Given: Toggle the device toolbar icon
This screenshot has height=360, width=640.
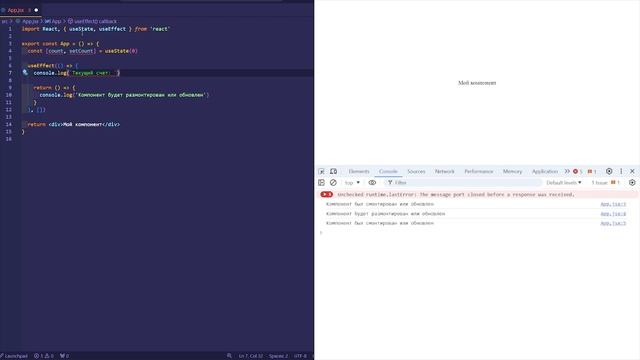Looking at the screenshot, I should click(x=333, y=171).
